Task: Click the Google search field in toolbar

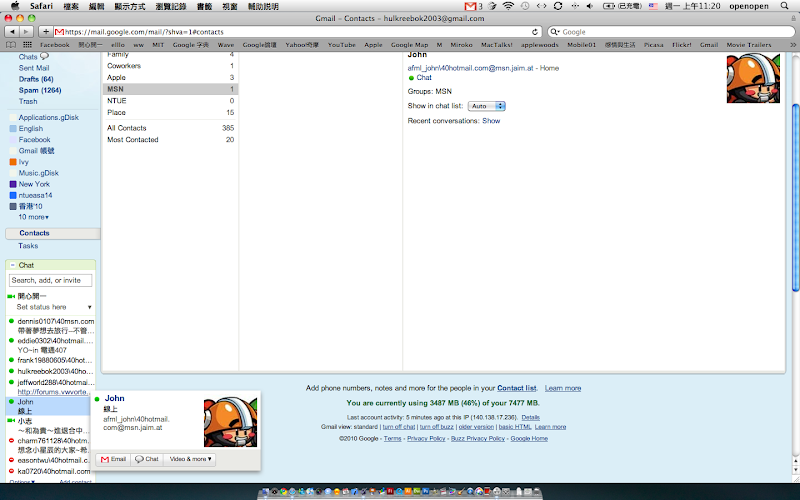Action: [x=670, y=32]
